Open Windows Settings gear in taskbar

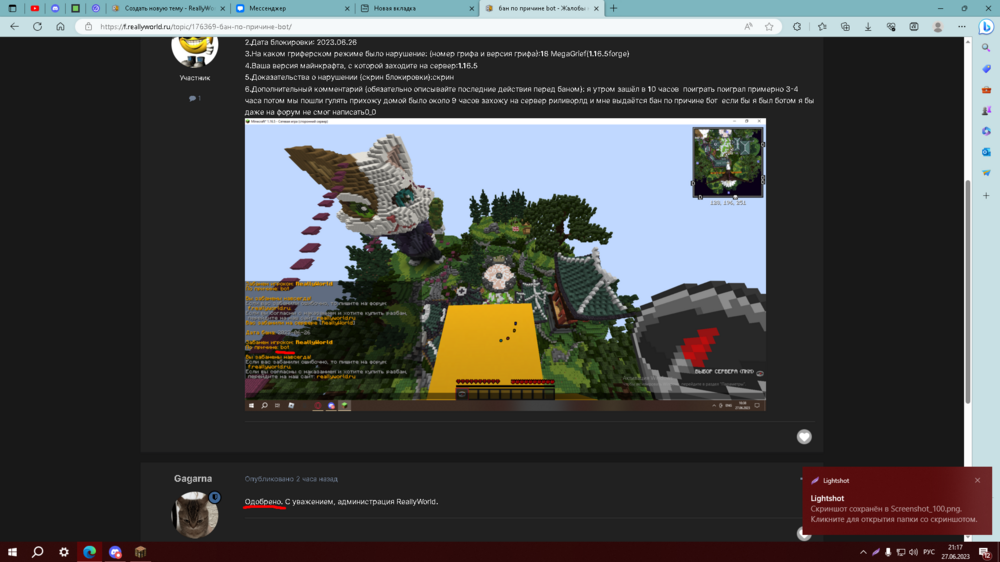(64, 552)
